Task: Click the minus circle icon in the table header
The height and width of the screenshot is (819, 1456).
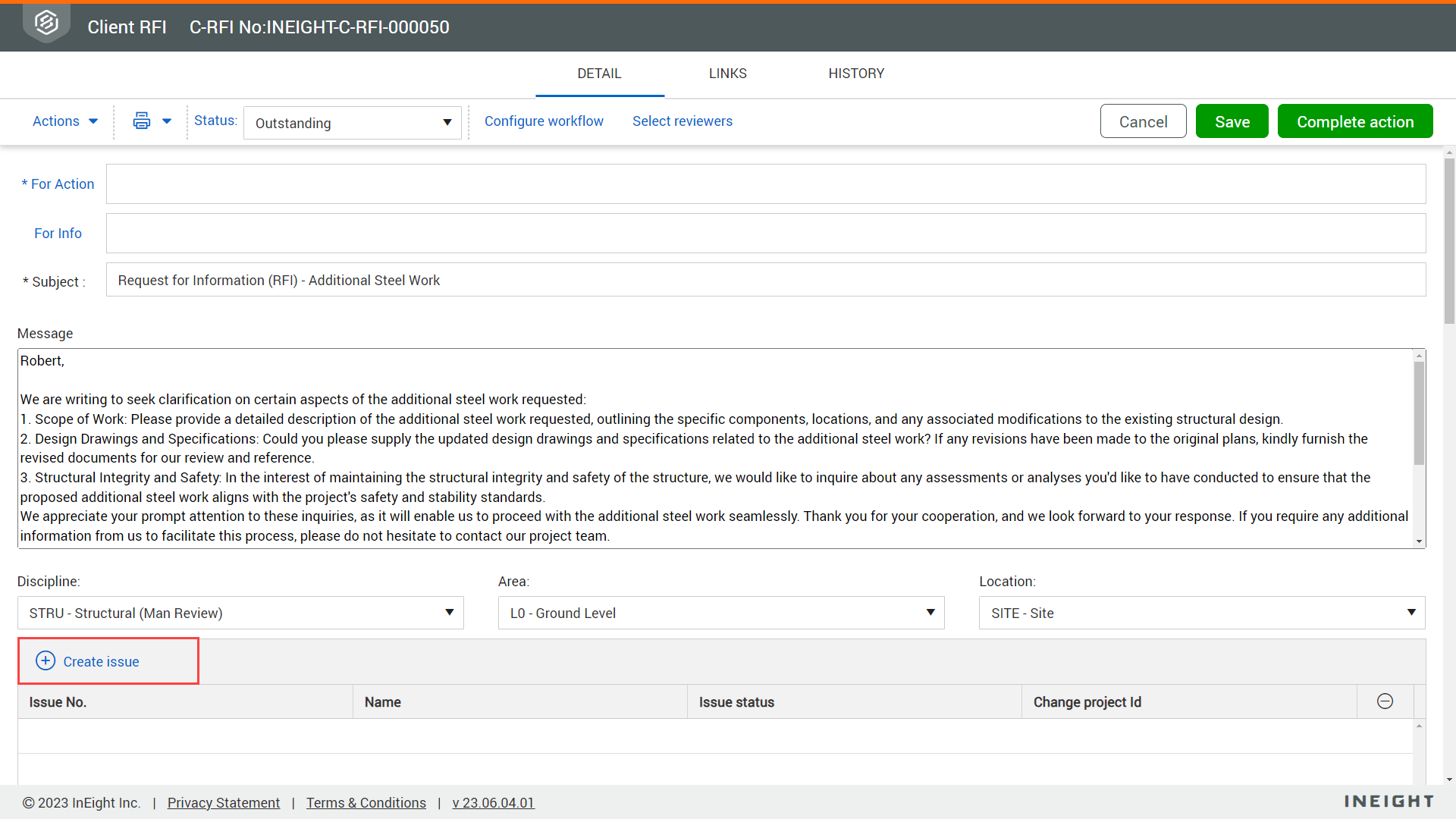Action: click(x=1385, y=701)
